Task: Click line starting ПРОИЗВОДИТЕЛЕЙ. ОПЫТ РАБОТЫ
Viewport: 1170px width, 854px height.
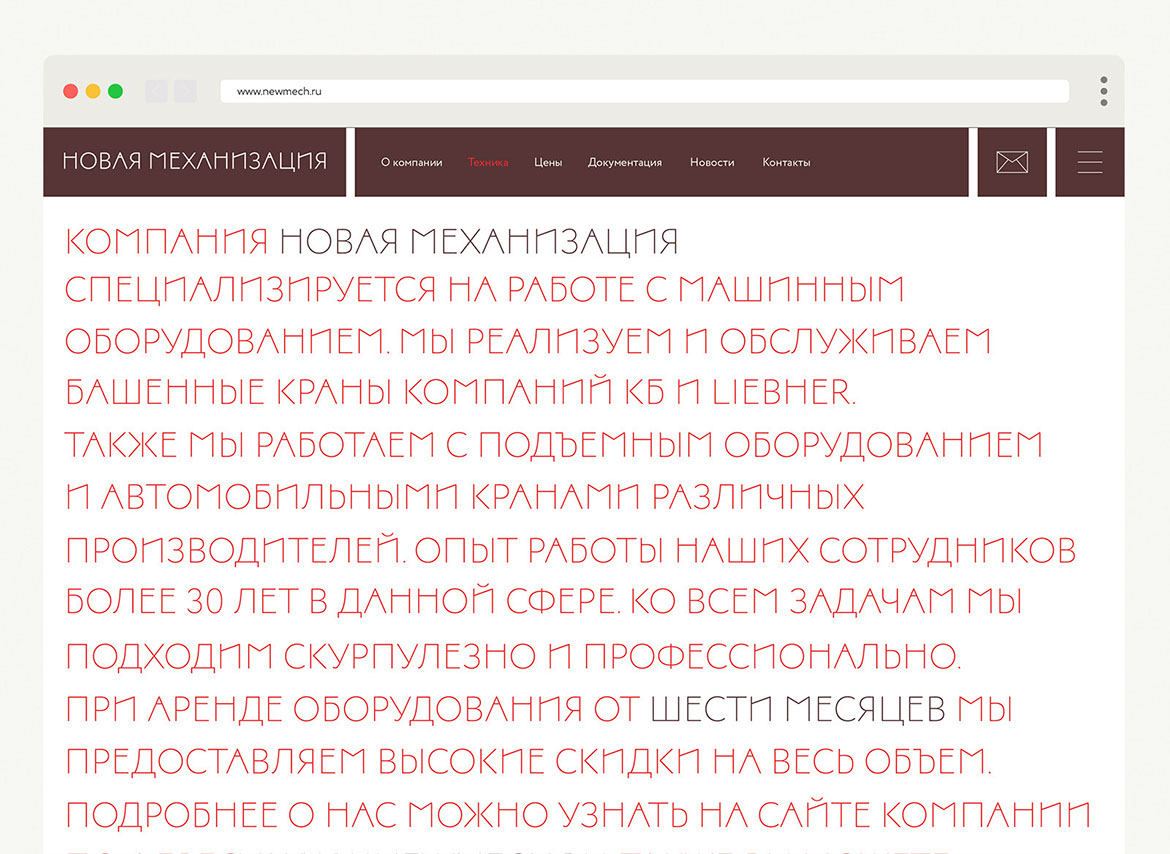Action: 571,550
